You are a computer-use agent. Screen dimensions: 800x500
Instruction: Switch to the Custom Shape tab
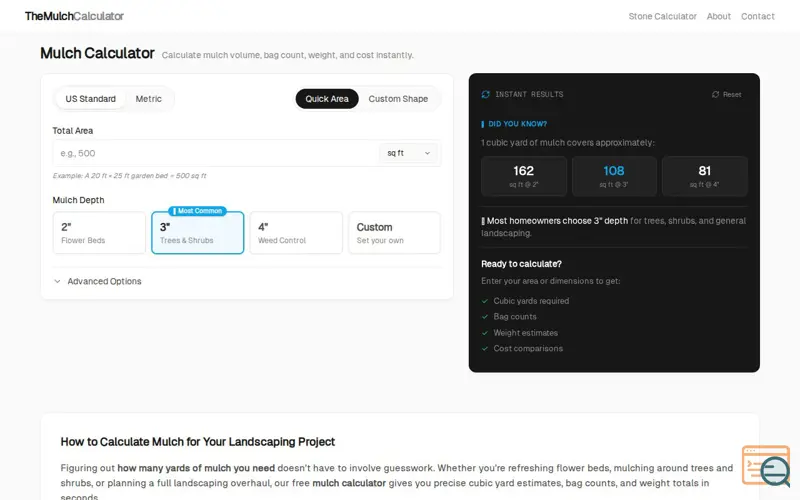[398, 99]
